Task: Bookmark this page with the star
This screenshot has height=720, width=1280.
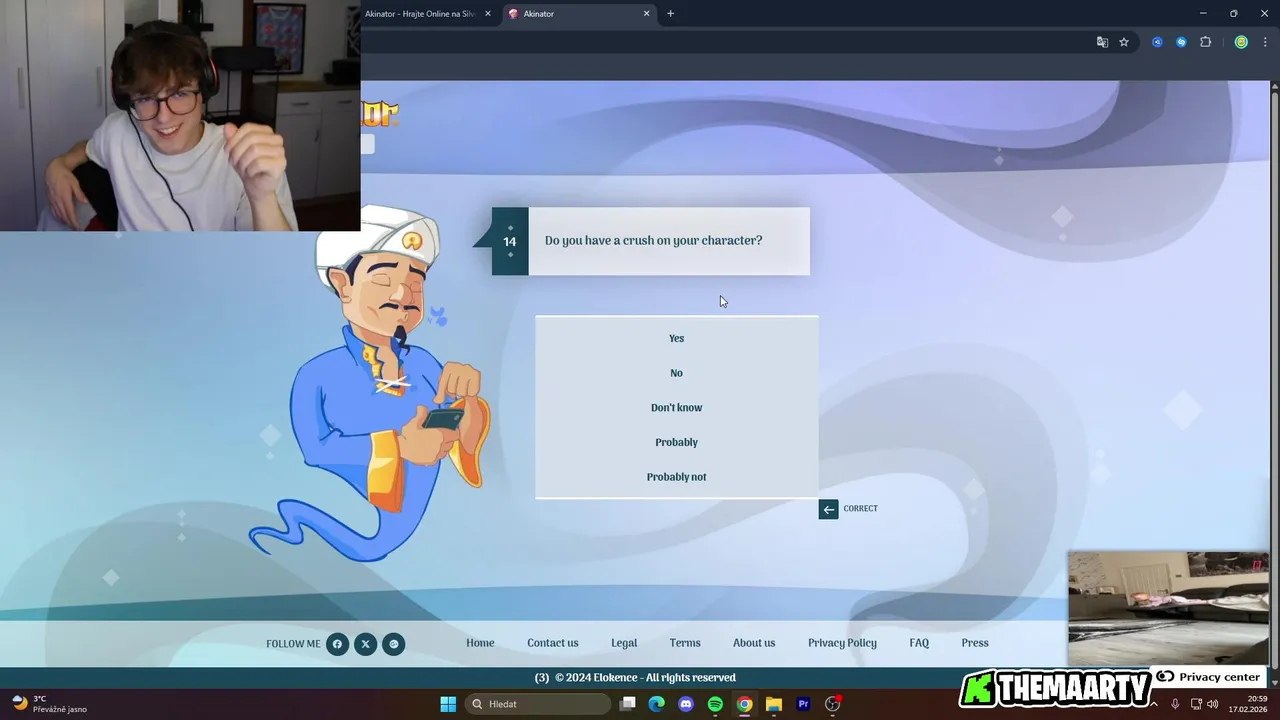Action: coord(1124,42)
